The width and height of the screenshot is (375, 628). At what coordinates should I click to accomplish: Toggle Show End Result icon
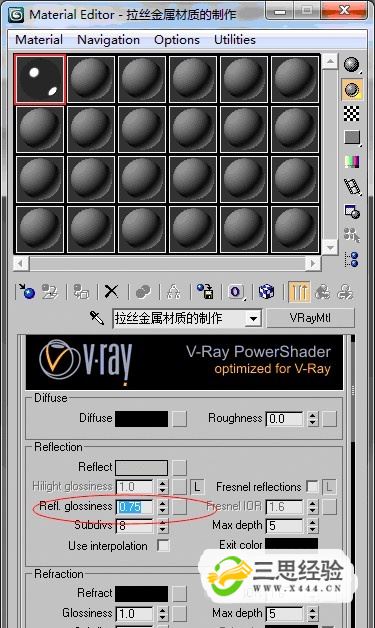click(298, 291)
